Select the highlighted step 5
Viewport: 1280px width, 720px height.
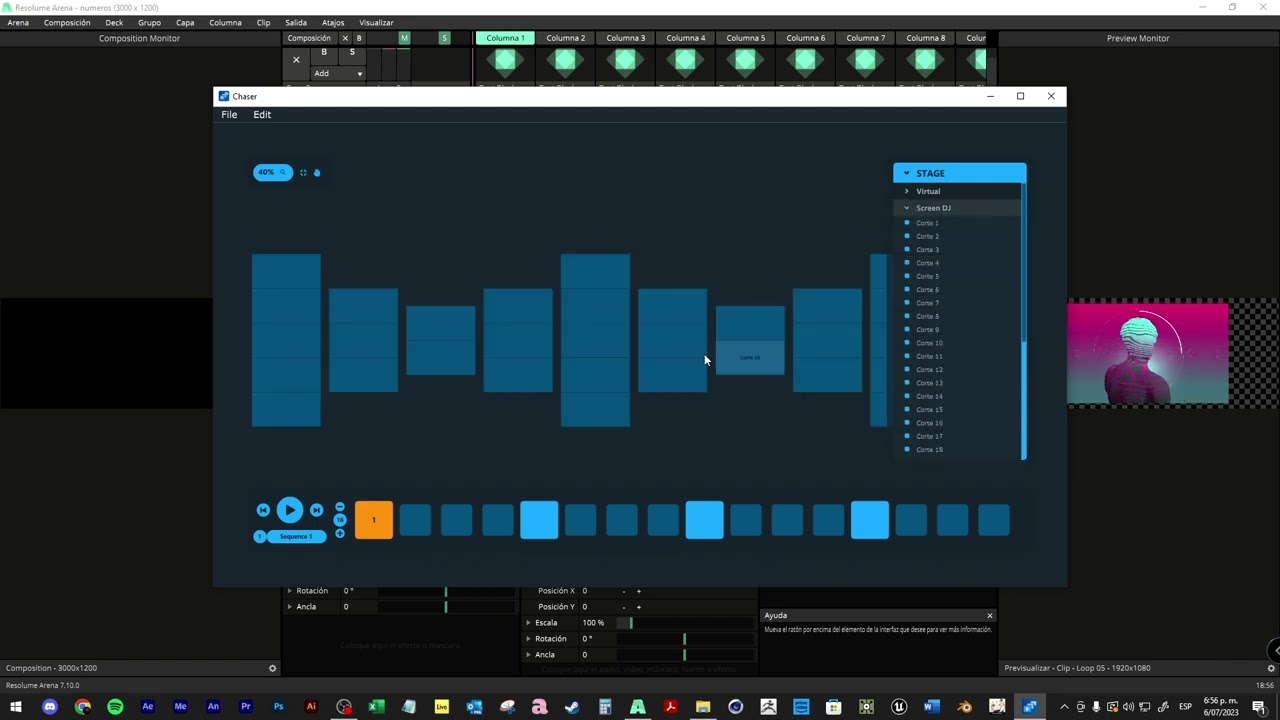point(539,520)
